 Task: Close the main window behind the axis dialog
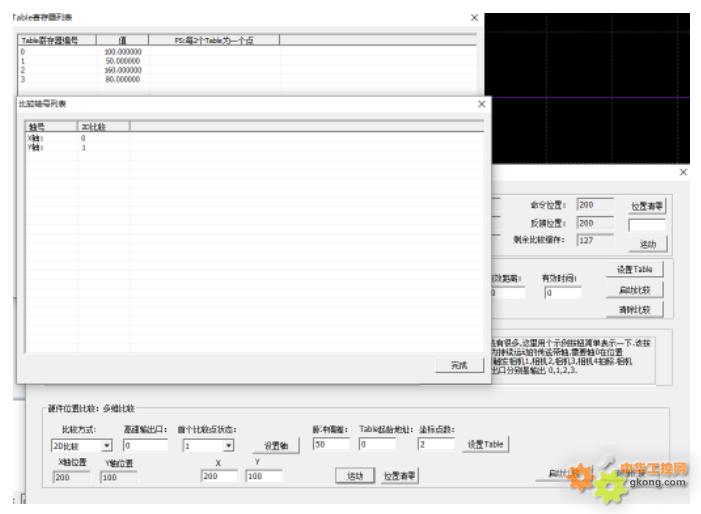point(683,172)
